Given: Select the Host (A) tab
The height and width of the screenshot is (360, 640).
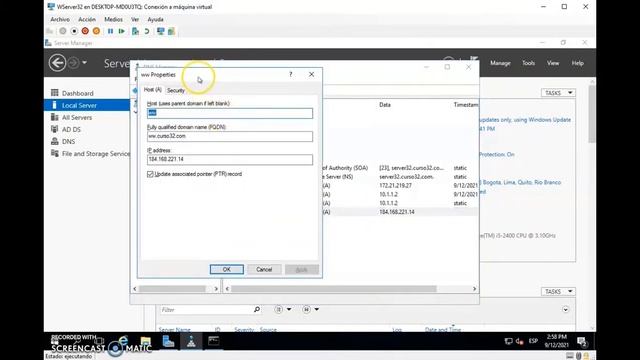Looking at the screenshot, I should (x=153, y=89).
